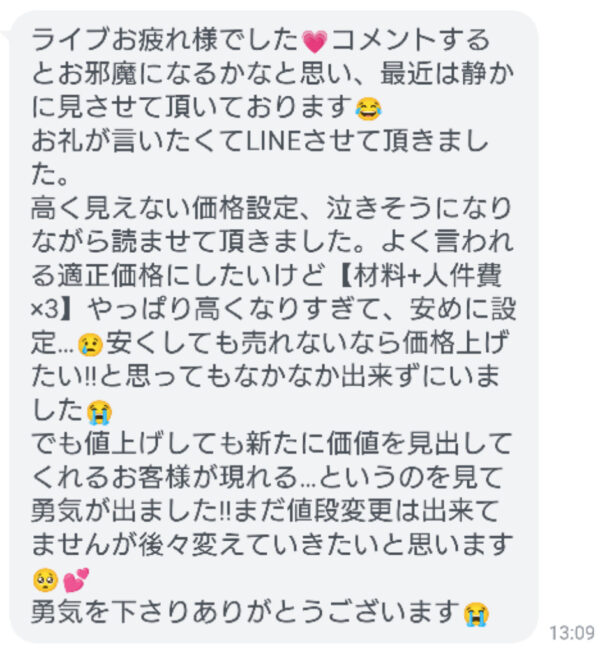Click the pink heart emoji after でした
Image resolution: width=600 pixels, height=660 pixels.
point(315,41)
